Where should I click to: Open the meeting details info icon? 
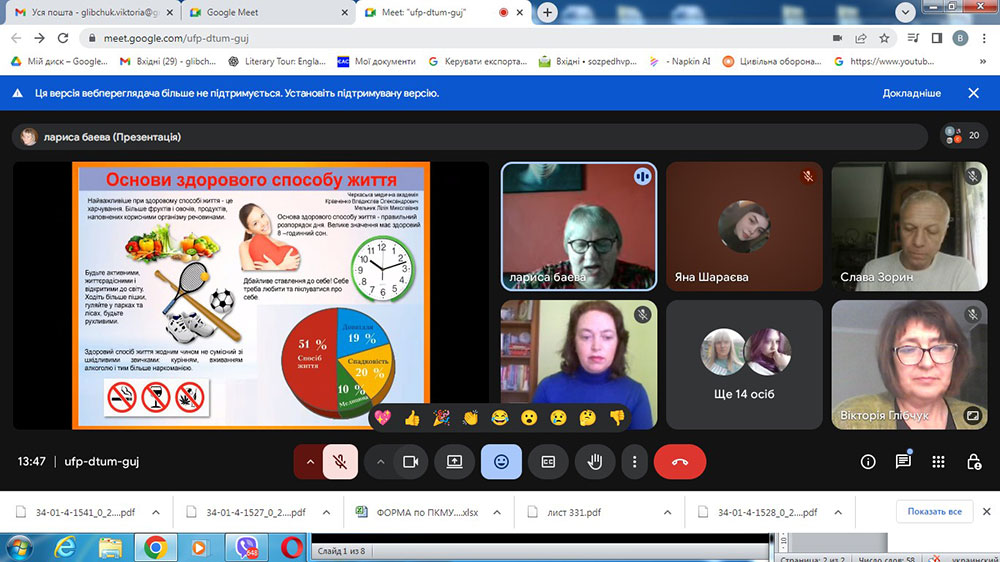[868, 462]
